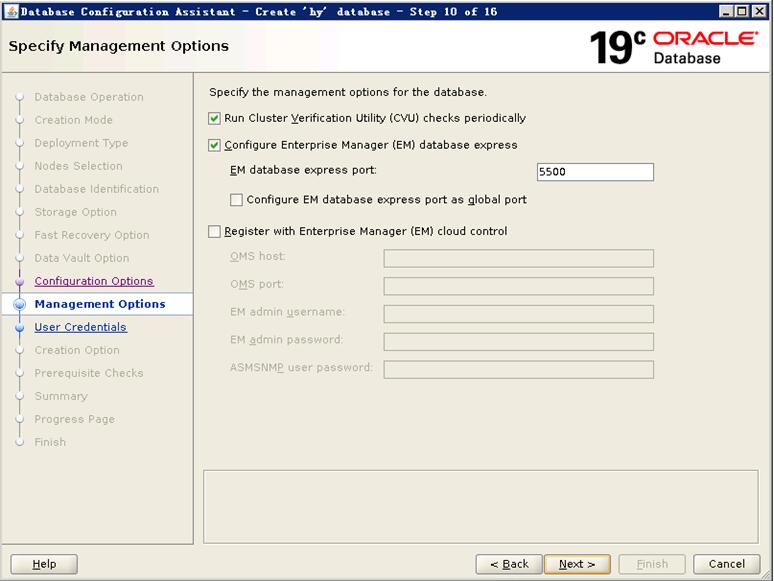774x581 pixels.
Task: Click the Summary step
Action: 61,396
